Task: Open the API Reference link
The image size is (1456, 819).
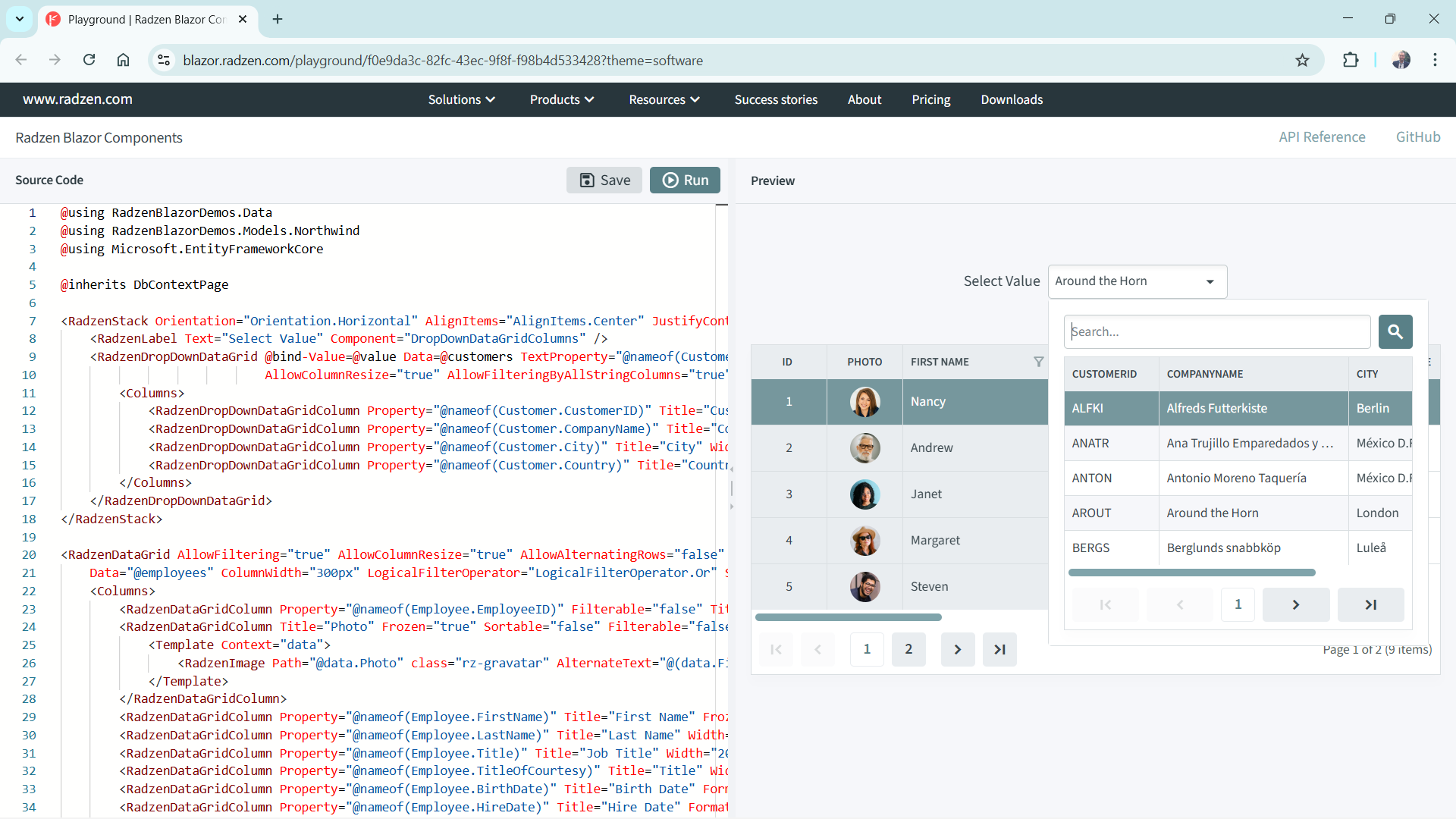Action: 1322,136
